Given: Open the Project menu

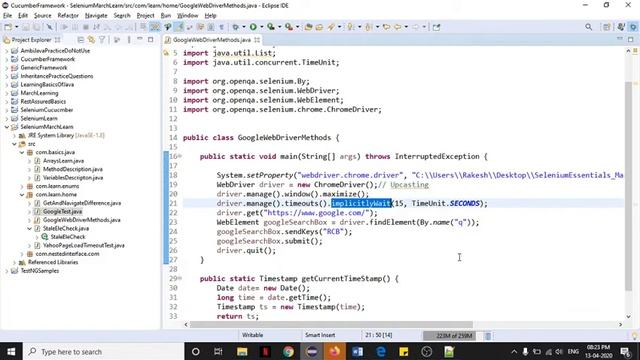Looking at the screenshot, I should point(145,16).
